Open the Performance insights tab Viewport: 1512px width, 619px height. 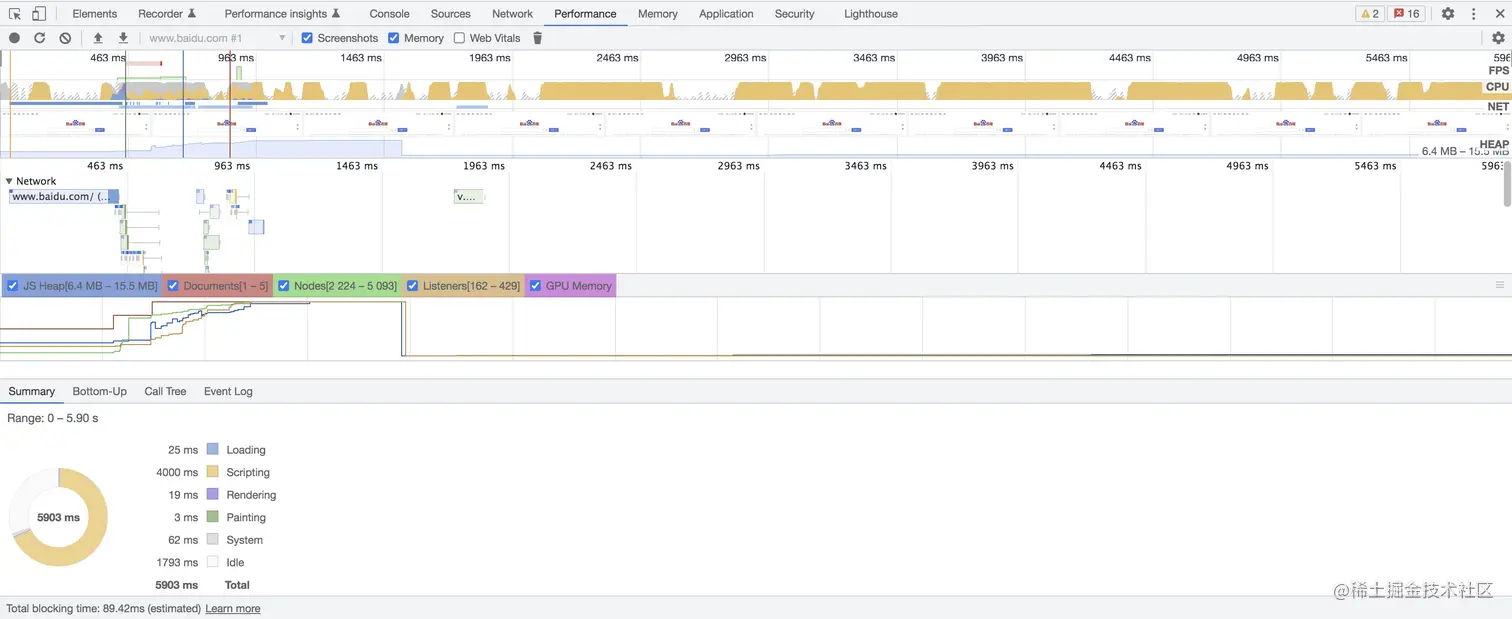pyautogui.click(x=282, y=14)
